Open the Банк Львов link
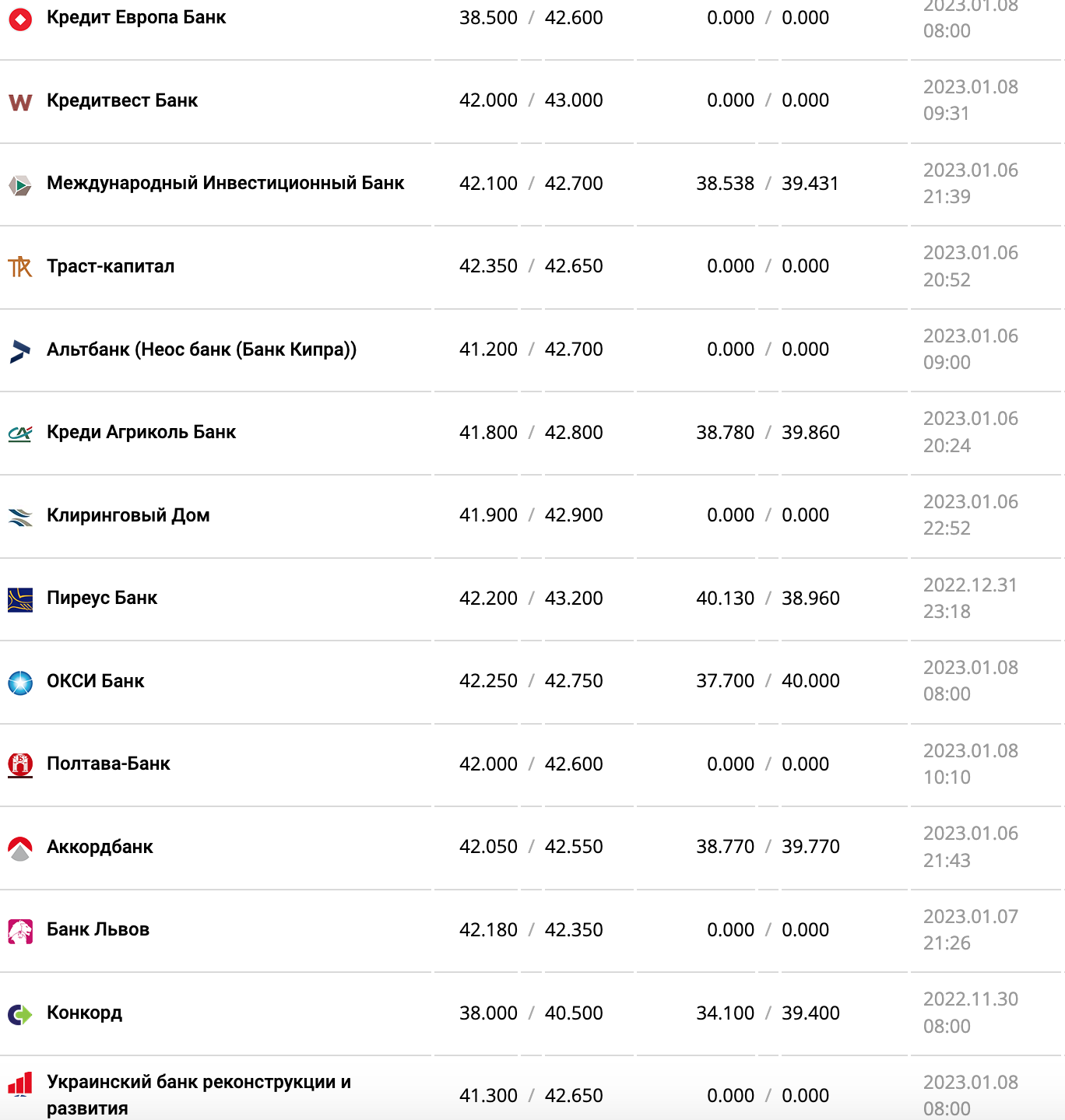Image resolution: width=1065 pixels, height=1120 pixels. [x=98, y=929]
